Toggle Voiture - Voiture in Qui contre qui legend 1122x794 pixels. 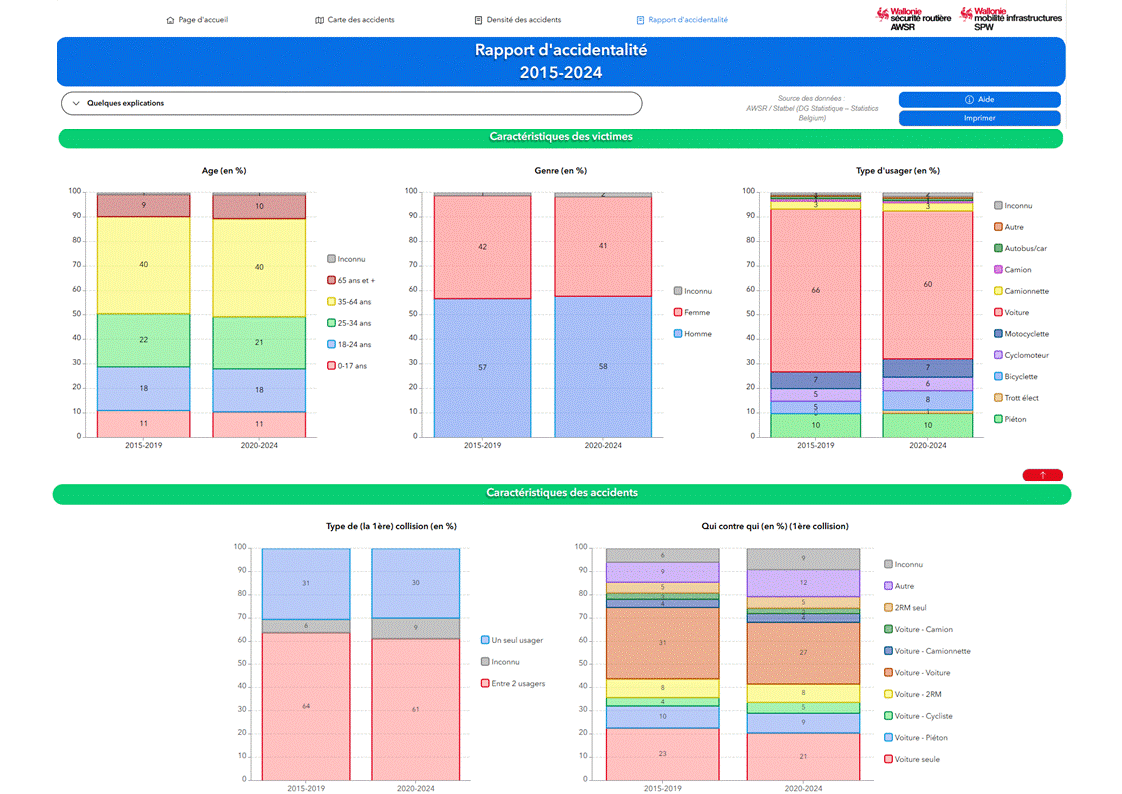point(917,673)
